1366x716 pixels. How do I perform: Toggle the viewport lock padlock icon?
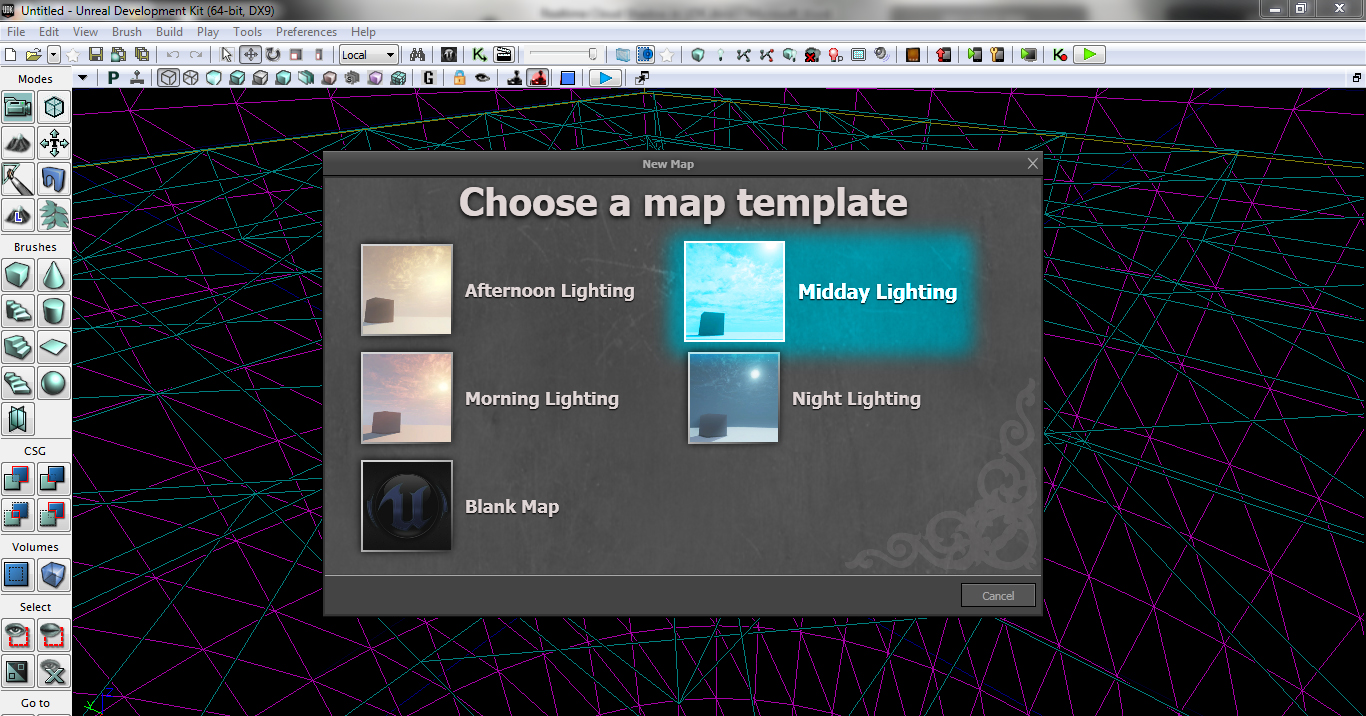(459, 78)
